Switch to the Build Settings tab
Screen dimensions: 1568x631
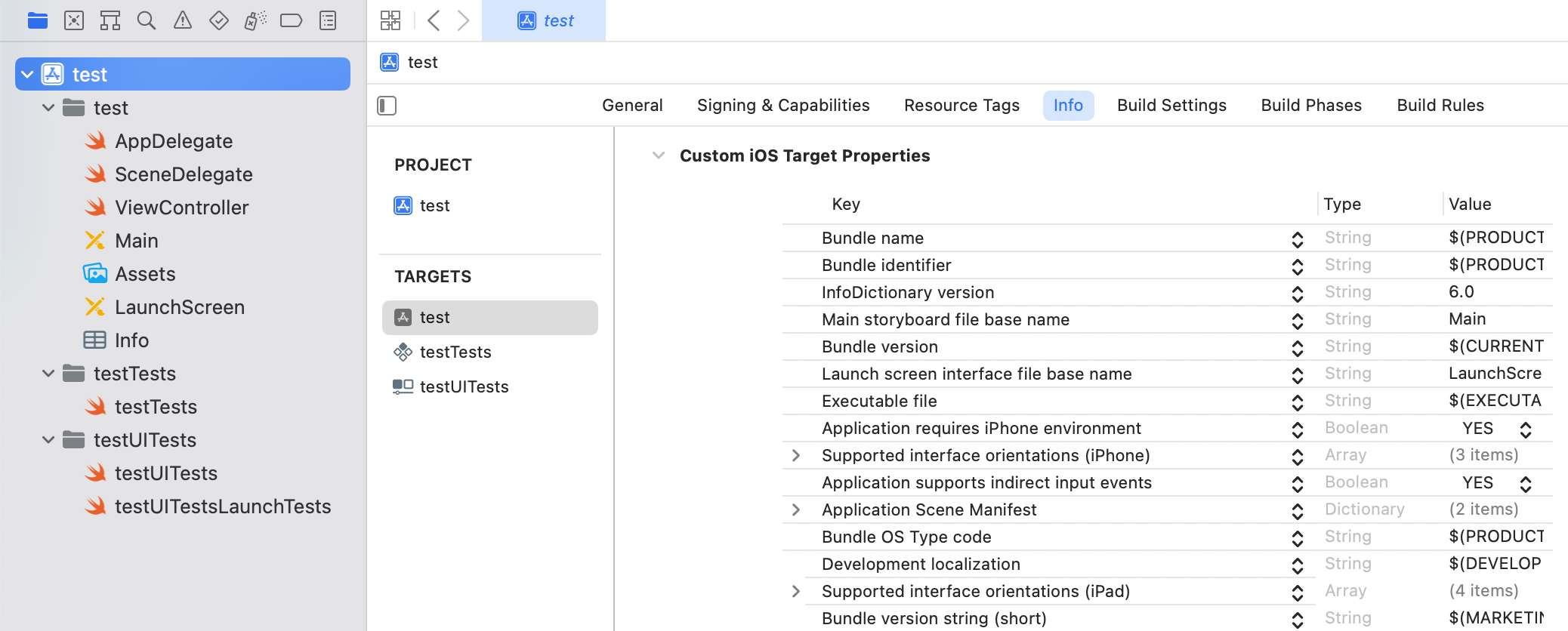1171,106
